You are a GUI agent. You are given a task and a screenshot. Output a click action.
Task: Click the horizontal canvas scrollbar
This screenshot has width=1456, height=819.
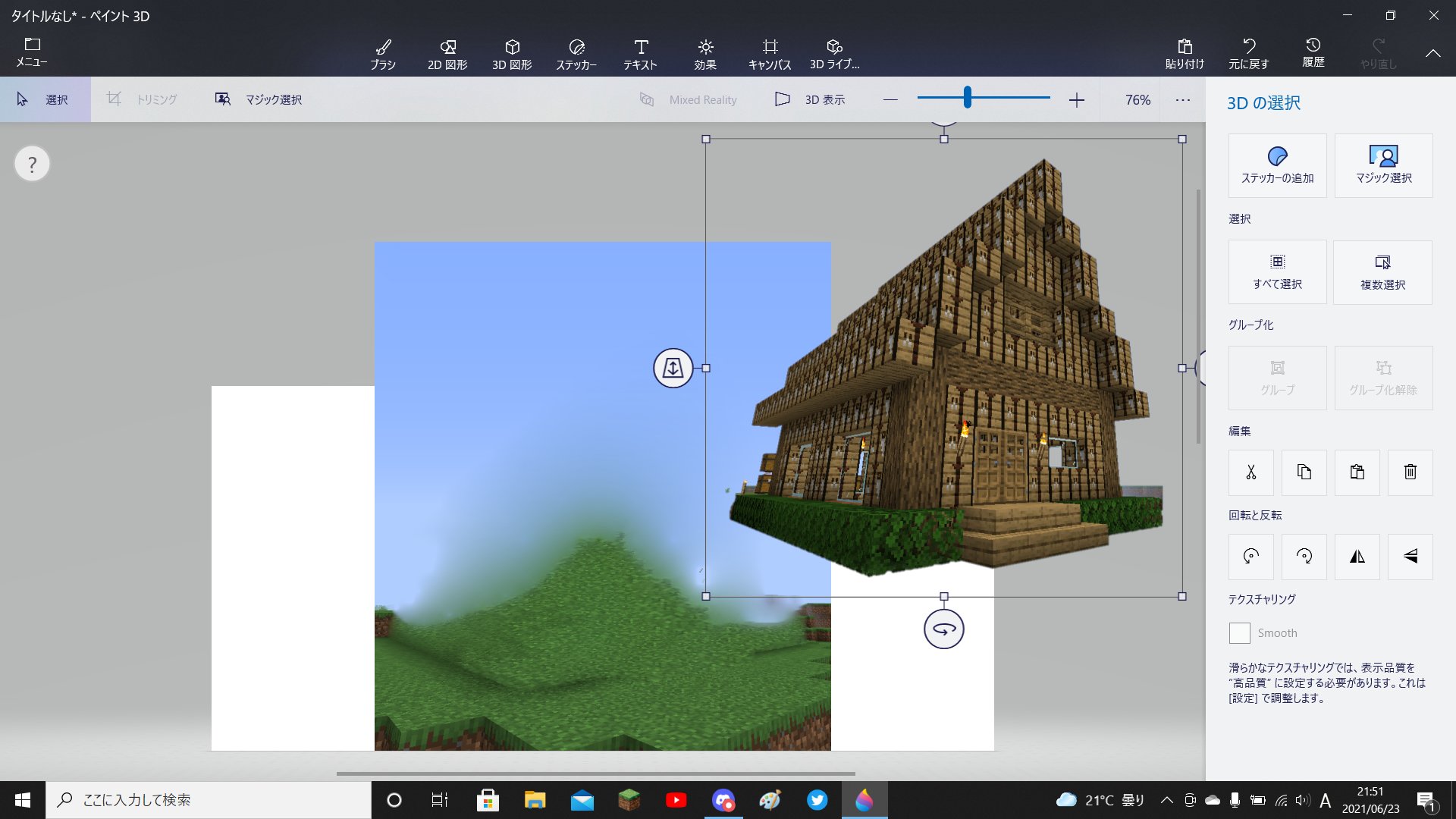coord(596,773)
